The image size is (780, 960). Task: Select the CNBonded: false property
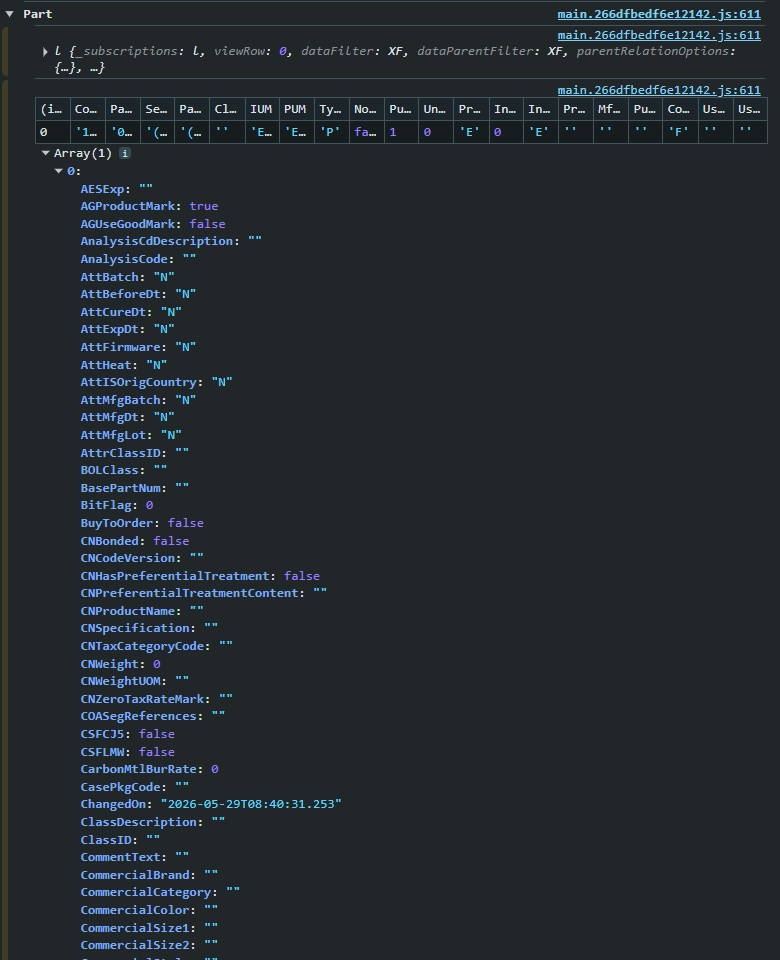pos(135,541)
